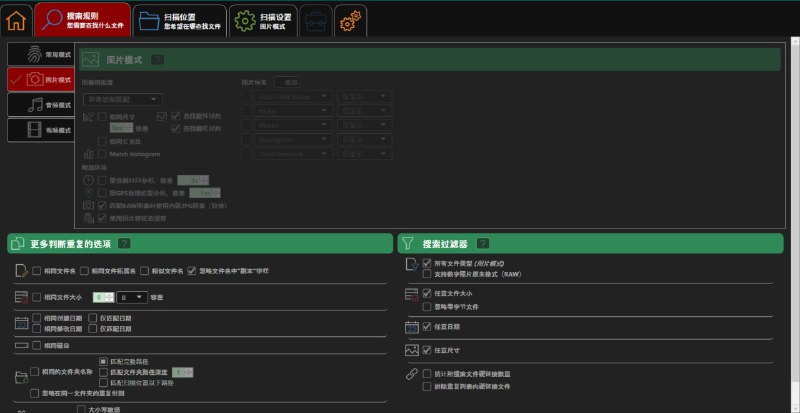Click the duplicate pages icon in 更多判断重复的选项 header
Image resolution: width=800 pixels, height=413 pixels.
(x=17, y=244)
